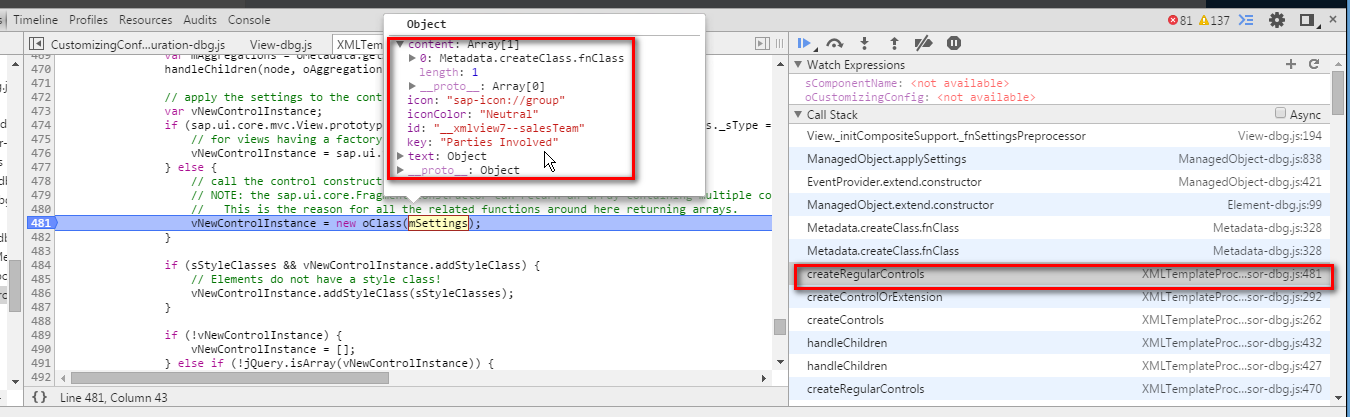The height and width of the screenshot is (417, 1350).
Task: Switch to CustomizingConf...uration-dbg.js file tab
Action: pos(139,44)
